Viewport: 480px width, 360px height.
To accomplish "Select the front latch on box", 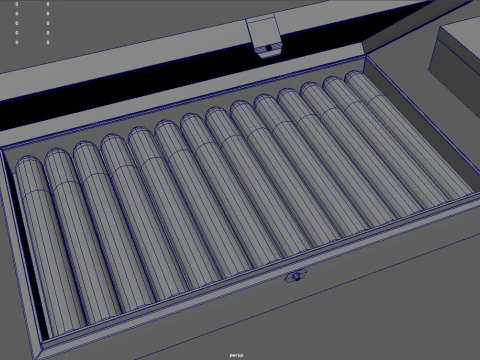I will click(x=296, y=277).
